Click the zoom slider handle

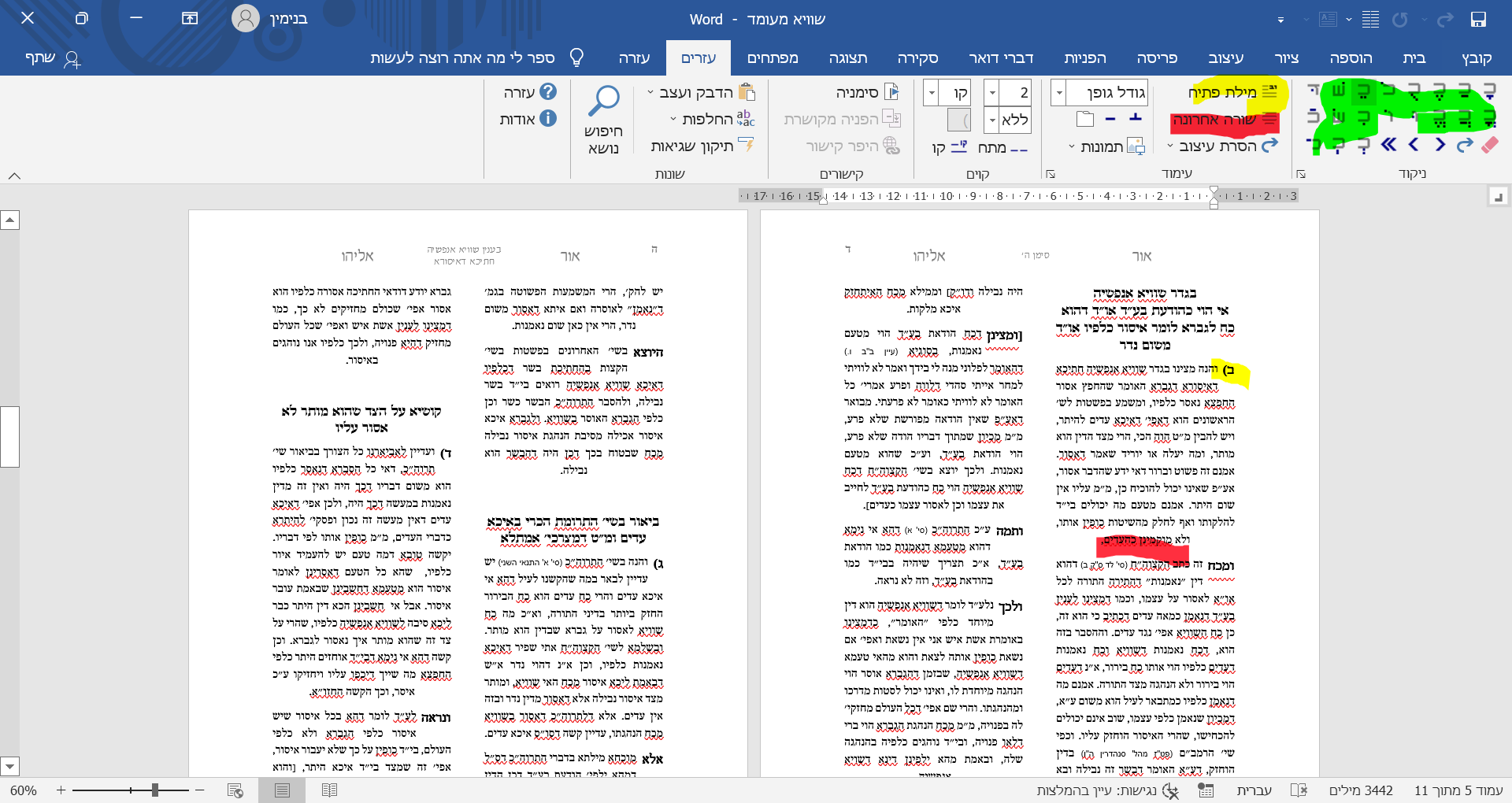pos(155,790)
